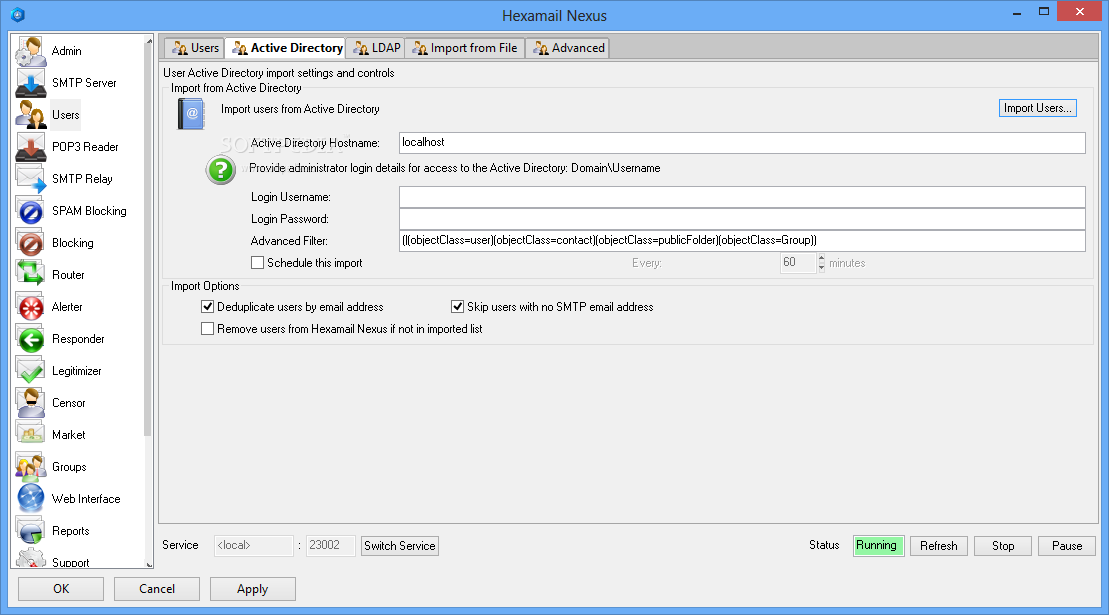Open the Router section icon
This screenshot has width=1109, height=615.
31,275
